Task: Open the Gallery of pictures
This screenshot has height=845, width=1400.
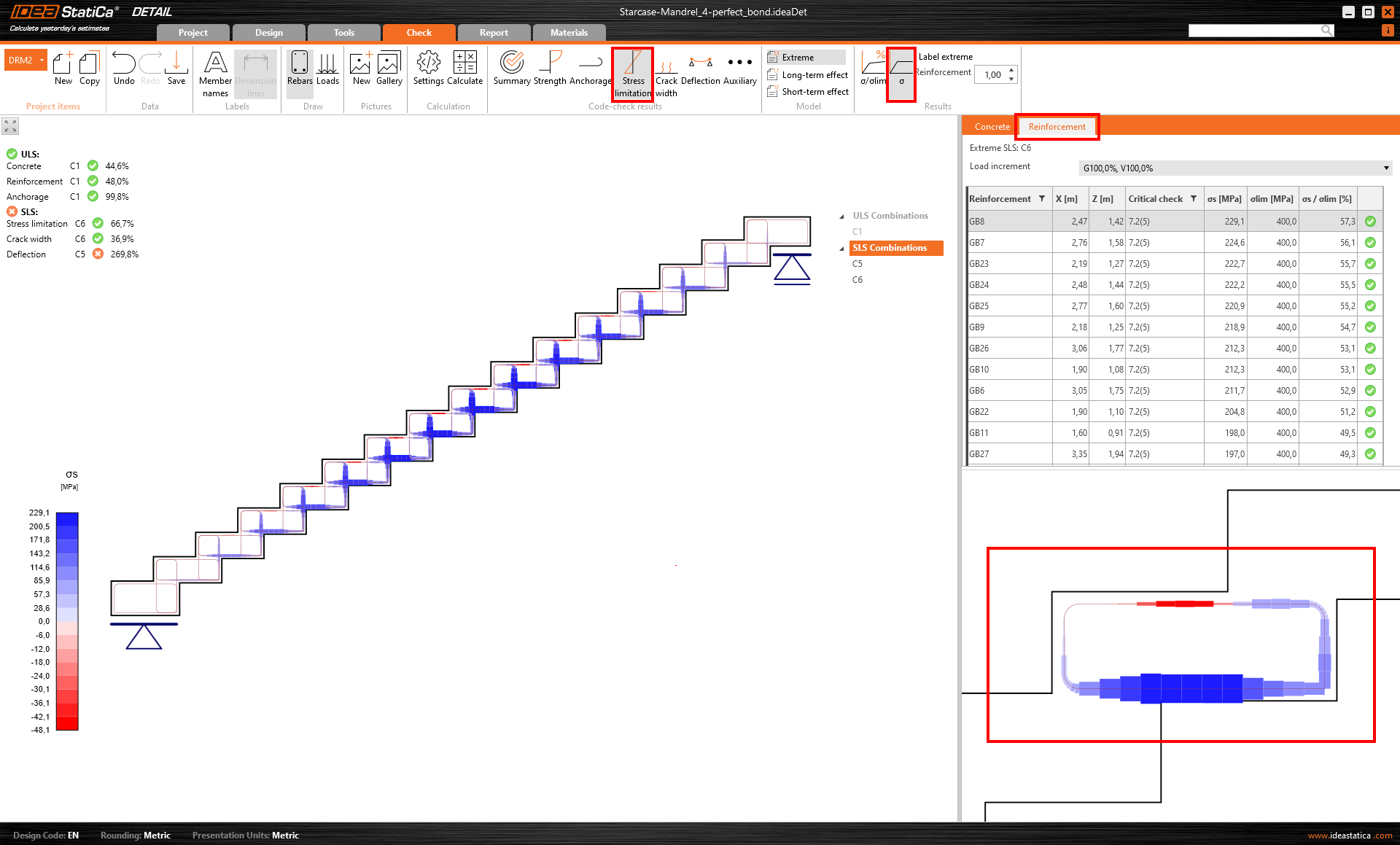Action: click(389, 69)
